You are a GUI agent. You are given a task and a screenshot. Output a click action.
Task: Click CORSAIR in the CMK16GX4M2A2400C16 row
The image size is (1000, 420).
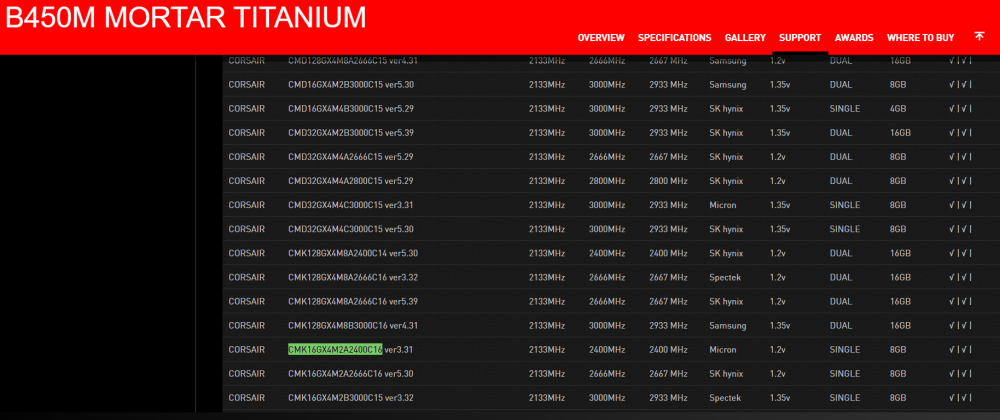coord(247,349)
